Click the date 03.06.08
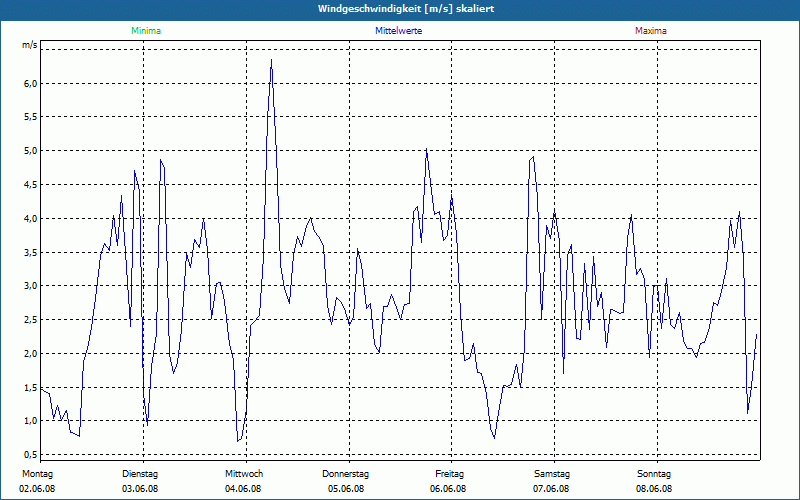 point(140,489)
